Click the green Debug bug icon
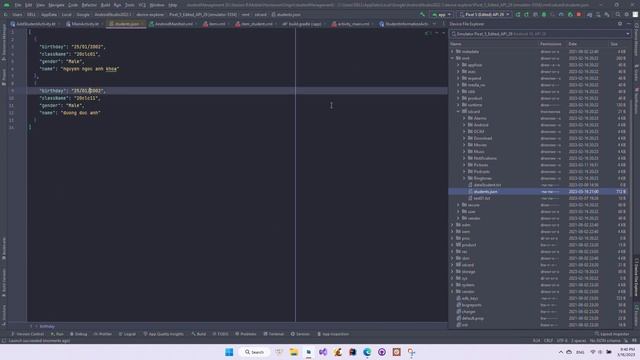The image size is (640, 360). (x=544, y=15)
